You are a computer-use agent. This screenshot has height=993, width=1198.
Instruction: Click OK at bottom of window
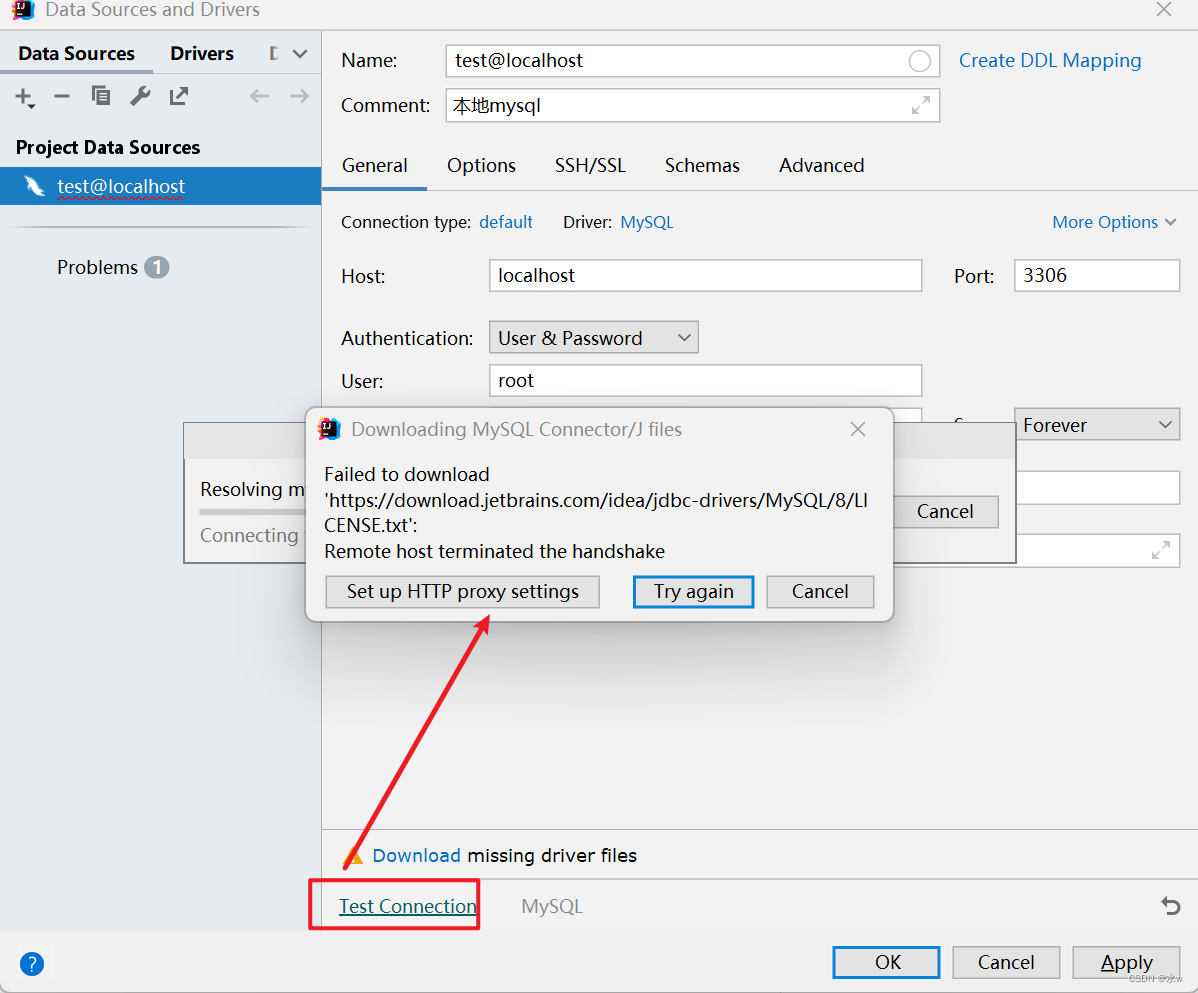coord(886,962)
